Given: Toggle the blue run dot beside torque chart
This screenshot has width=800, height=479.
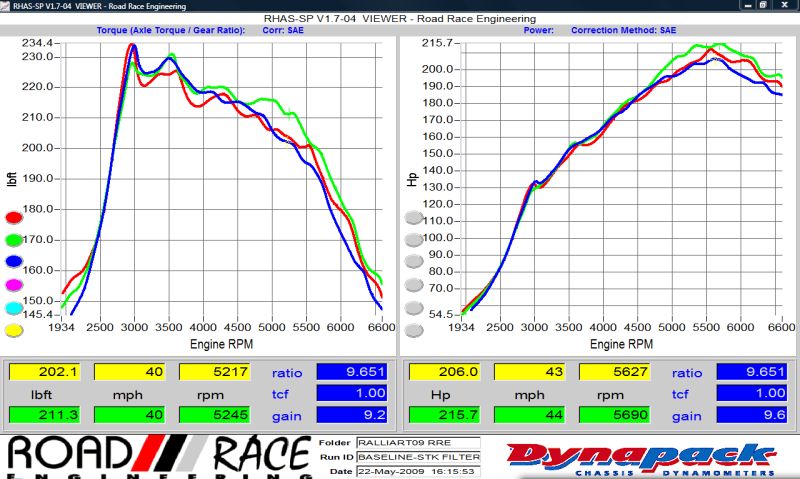Looking at the screenshot, I should 13,263.
